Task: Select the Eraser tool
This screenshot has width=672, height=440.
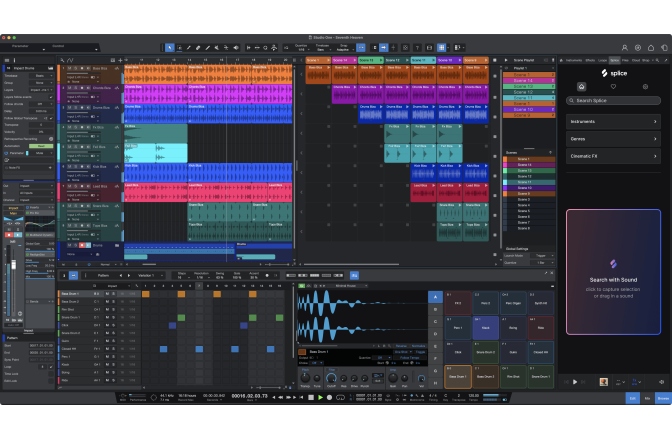Action: click(x=198, y=48)
